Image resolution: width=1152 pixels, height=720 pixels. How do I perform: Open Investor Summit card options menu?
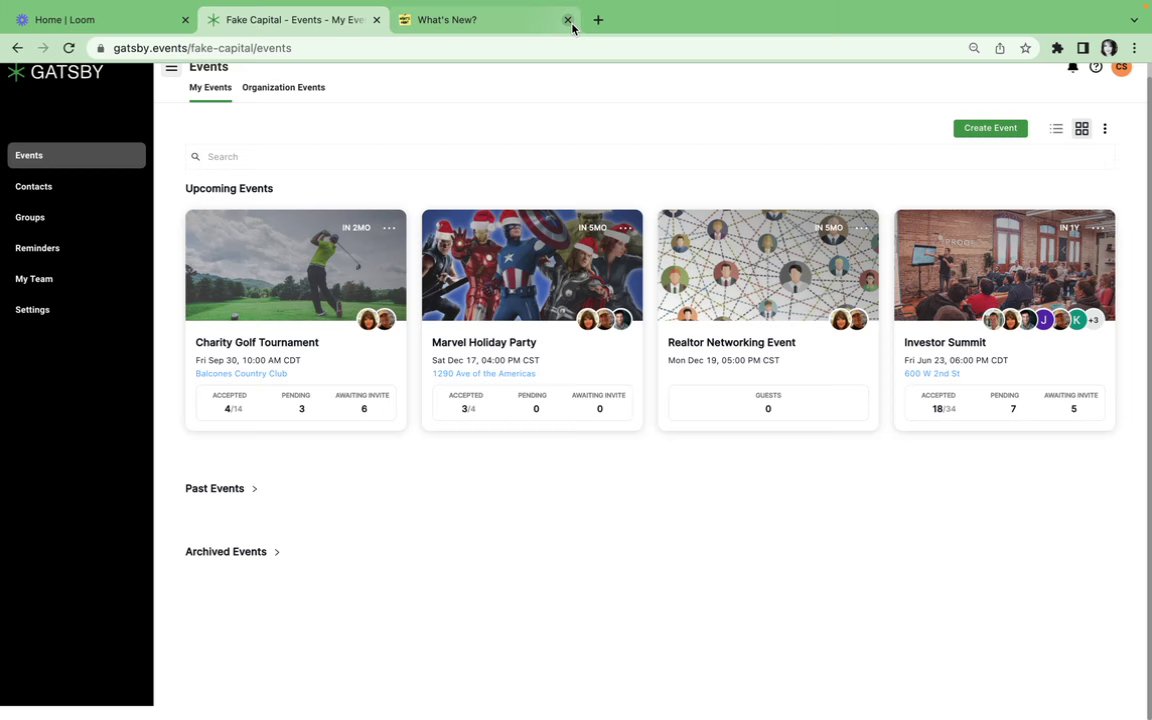click(1098, 228)
